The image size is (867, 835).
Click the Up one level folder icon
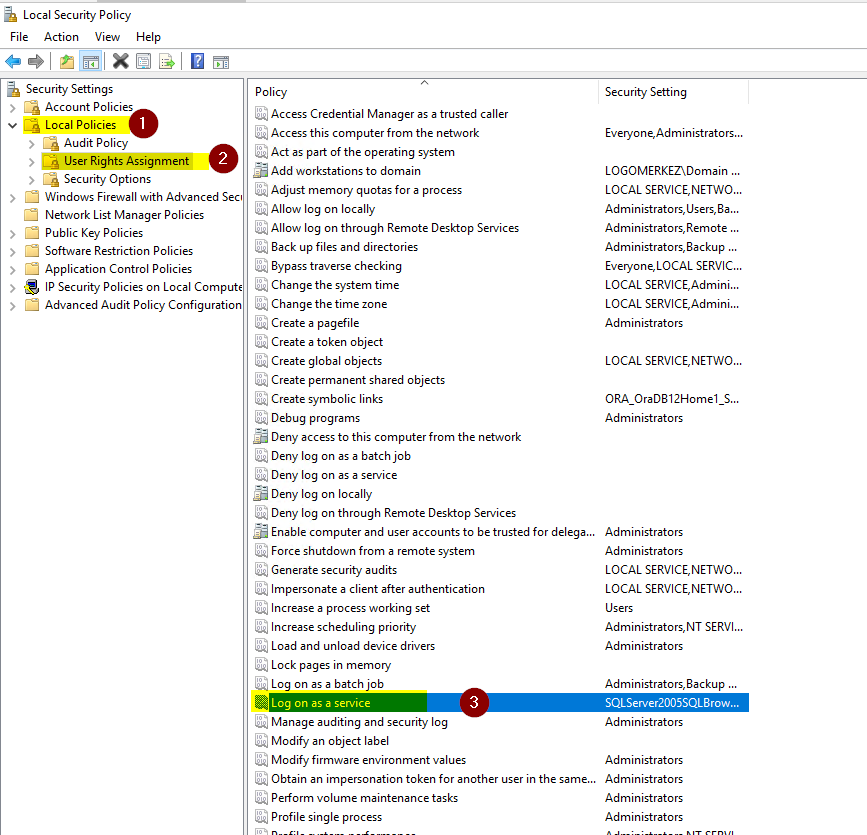(67, 62)
